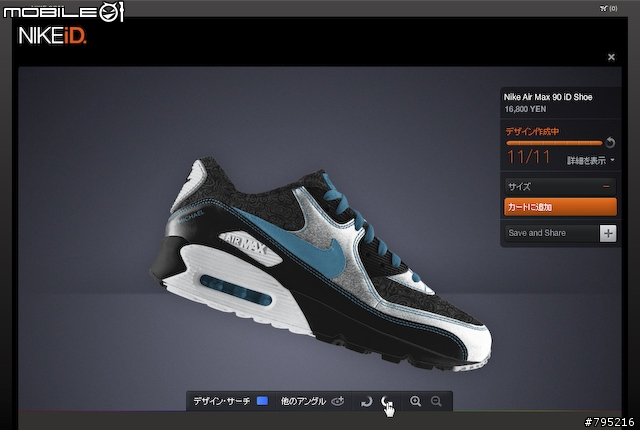
Task: Reset the design with the undo arrow icon
Action: (x=610, y=142)
